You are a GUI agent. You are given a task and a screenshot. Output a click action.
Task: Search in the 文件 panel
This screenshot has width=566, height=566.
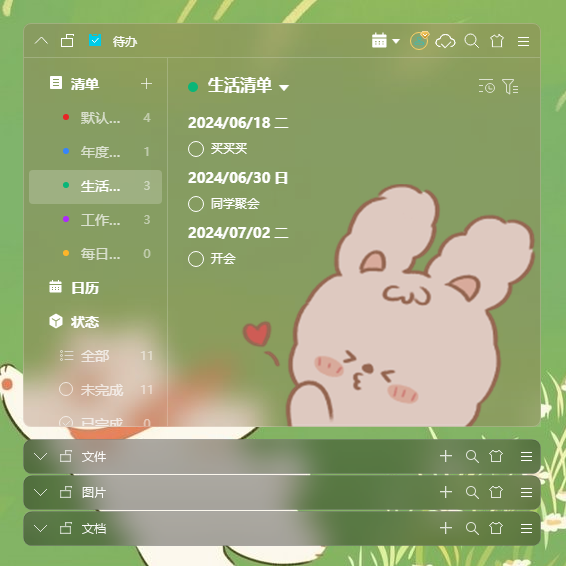tap(472, 457)
